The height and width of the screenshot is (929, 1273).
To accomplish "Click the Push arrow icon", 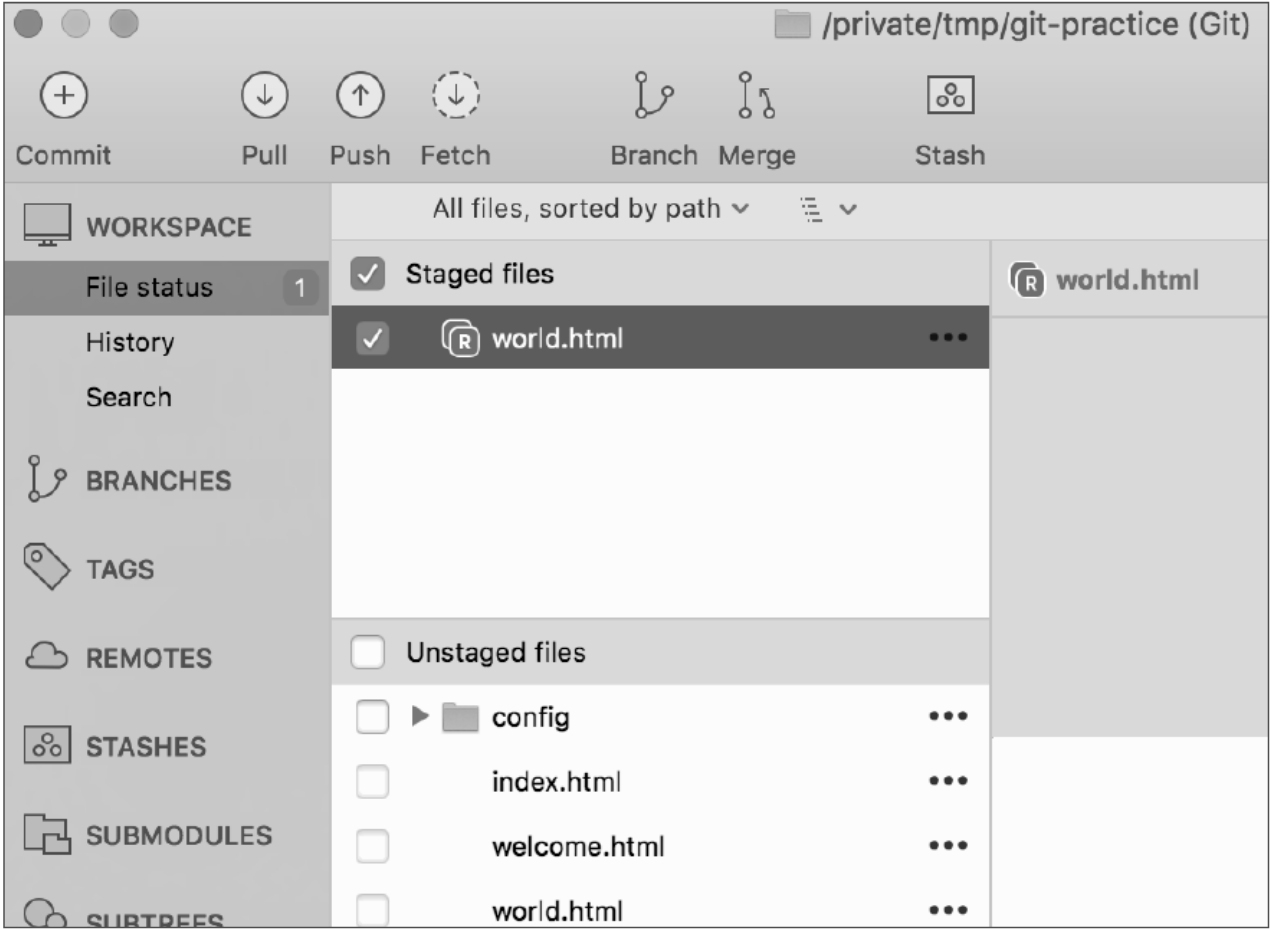I will [359, 96].
